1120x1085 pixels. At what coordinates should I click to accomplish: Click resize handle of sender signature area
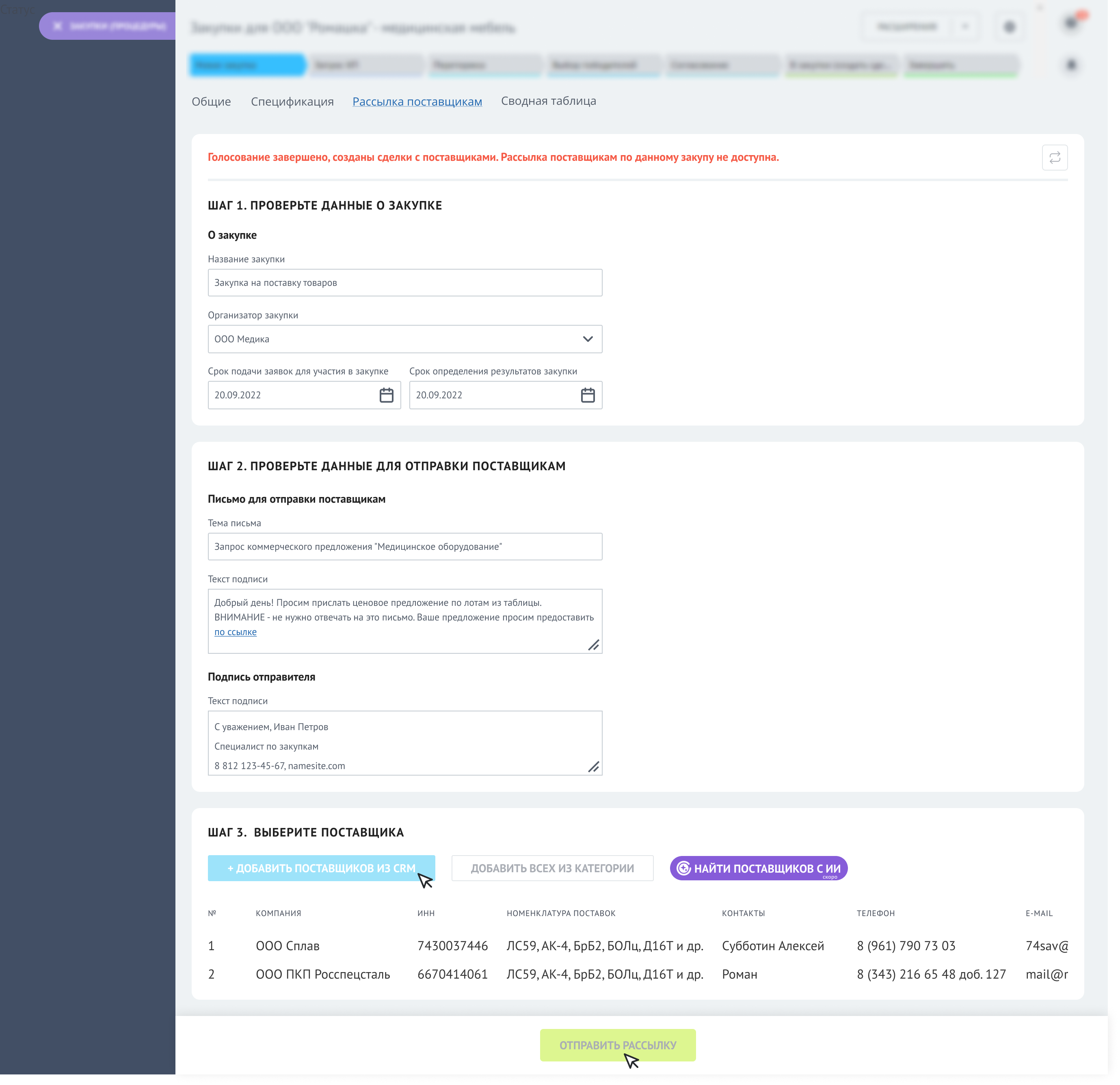pos(594,767)
